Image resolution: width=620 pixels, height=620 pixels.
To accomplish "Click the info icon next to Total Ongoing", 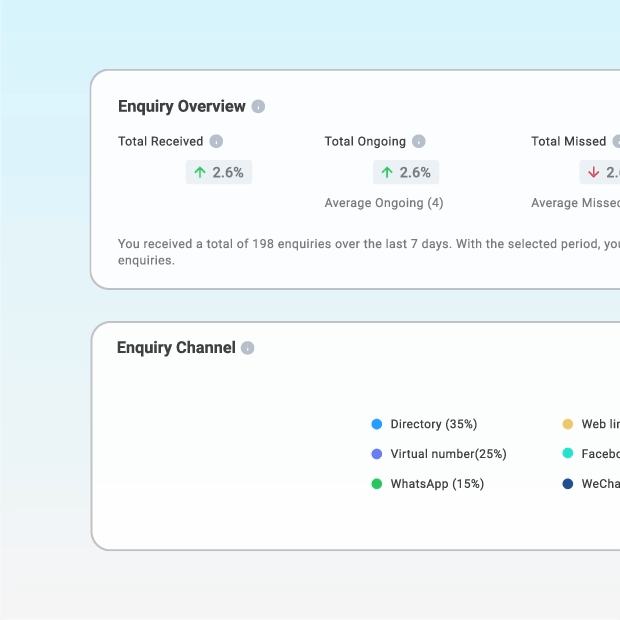I will coord(419,141).
